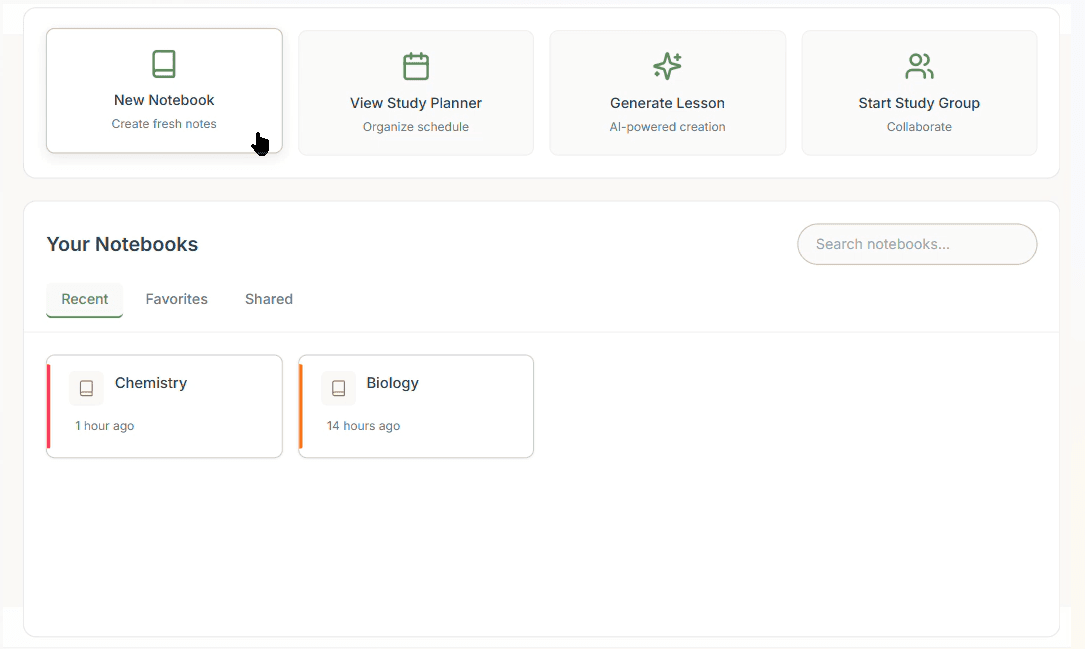The height and width of the screenshot is (649, 1085).
Task: Open the Shared notebooks tab
Action: click(268, 299)
